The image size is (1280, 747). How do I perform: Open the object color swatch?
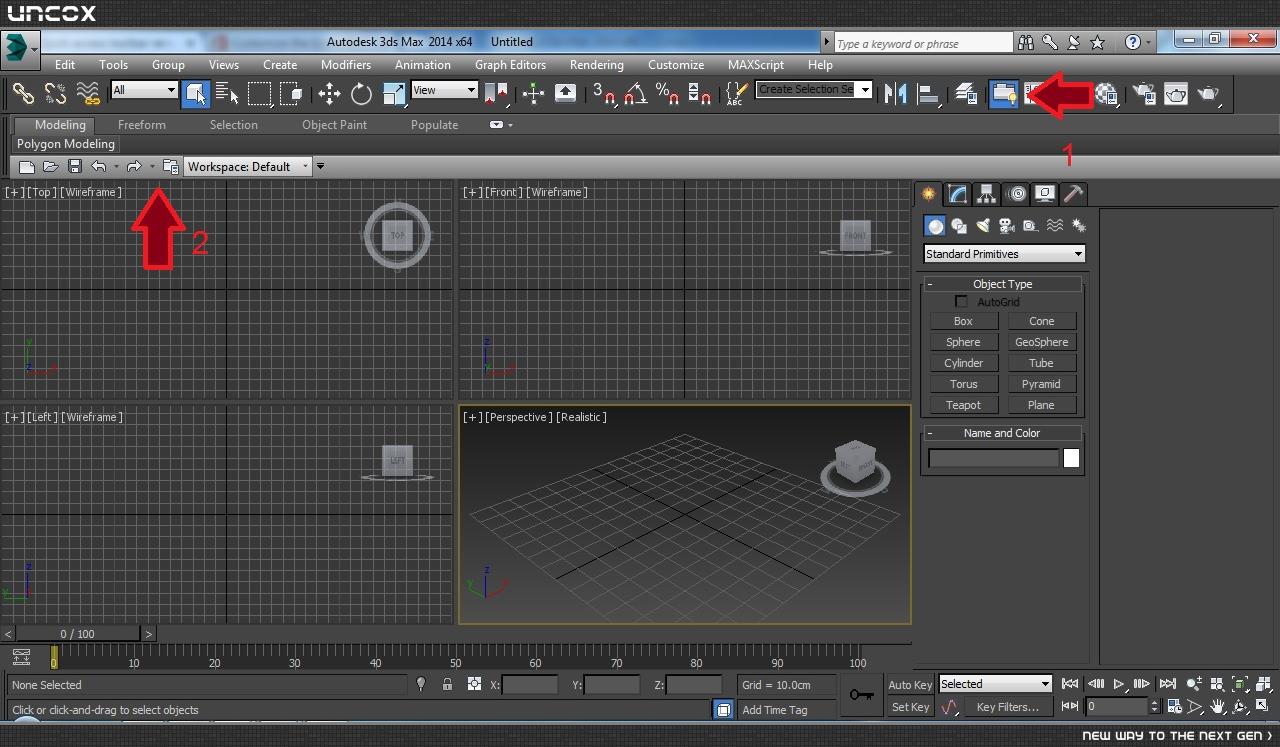[1071, 458]
